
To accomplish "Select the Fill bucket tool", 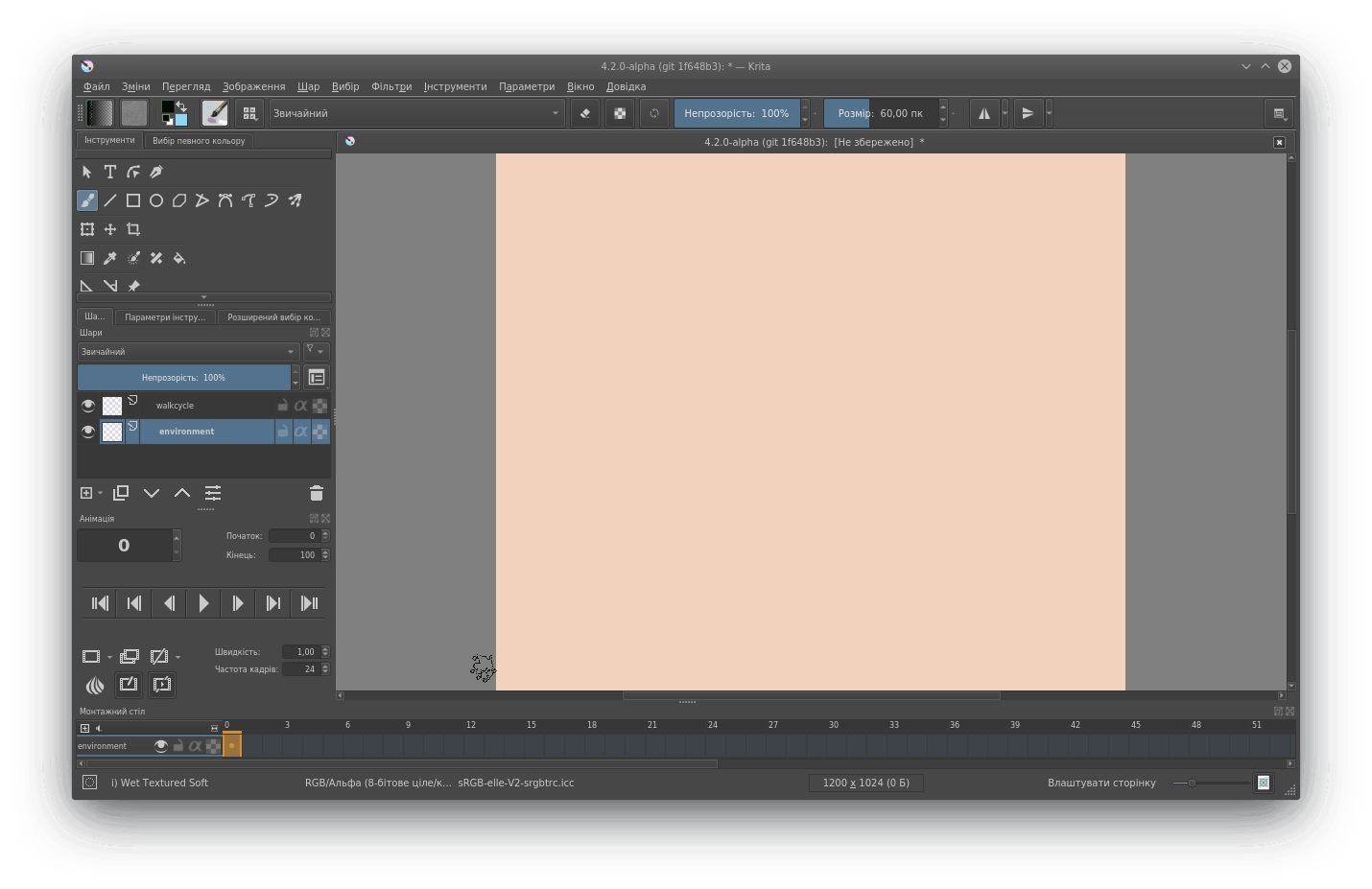I will [179, 258].
